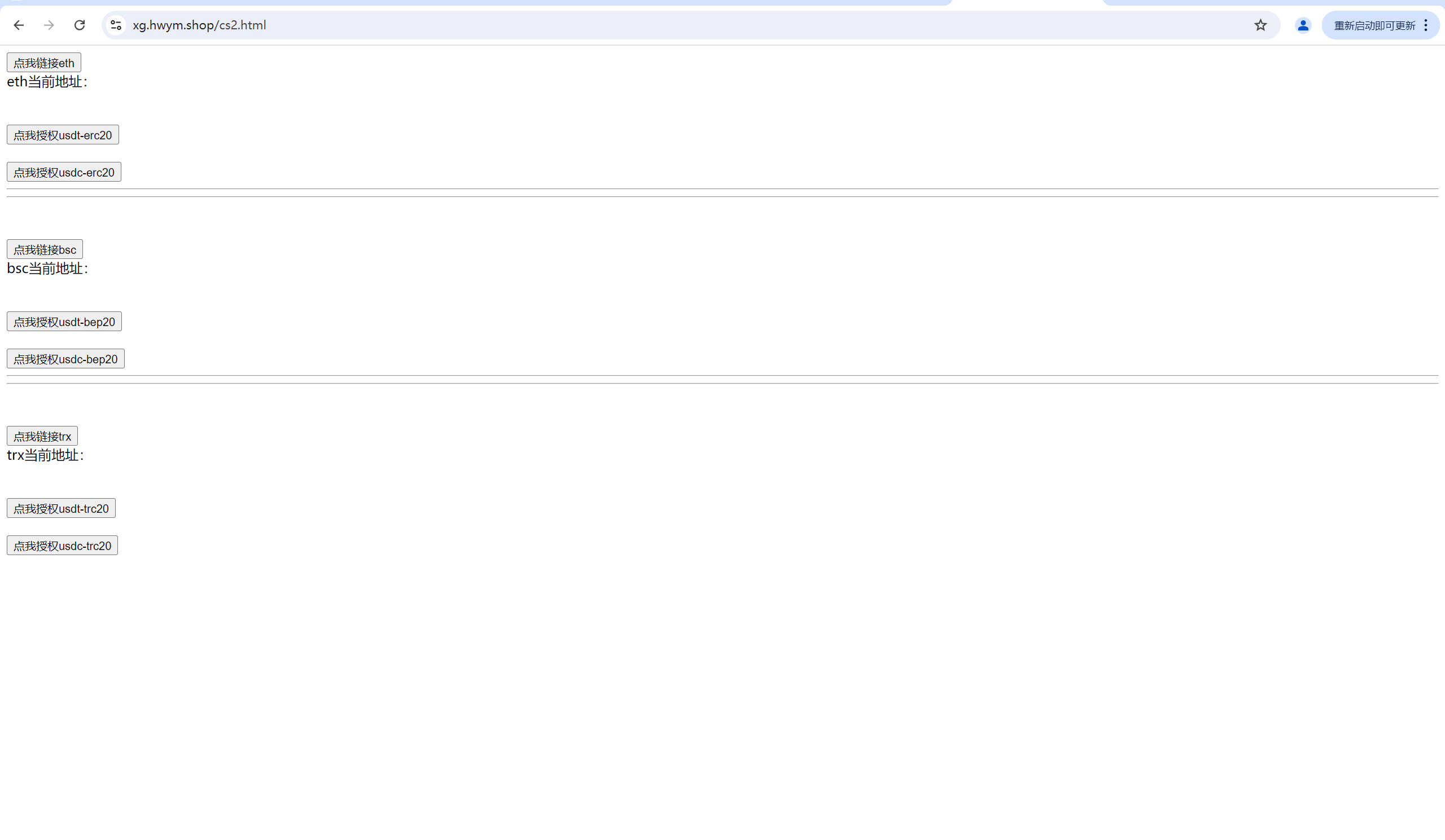Open the Chrome profile avatar
This screenshot has width=1445, height=840.
pyautogui.click(x=1303, y=25)
